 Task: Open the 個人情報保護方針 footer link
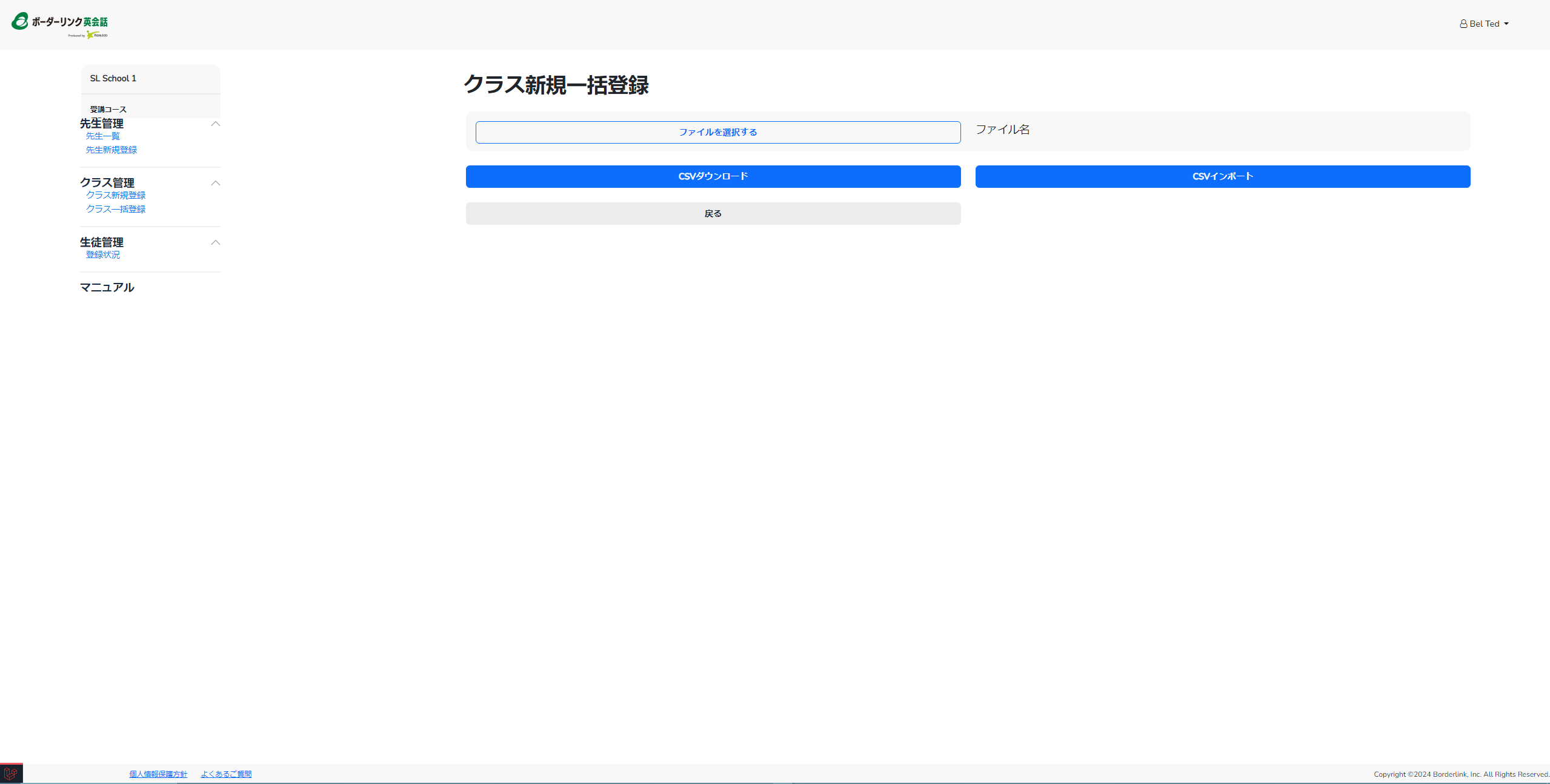pos(158,774)
